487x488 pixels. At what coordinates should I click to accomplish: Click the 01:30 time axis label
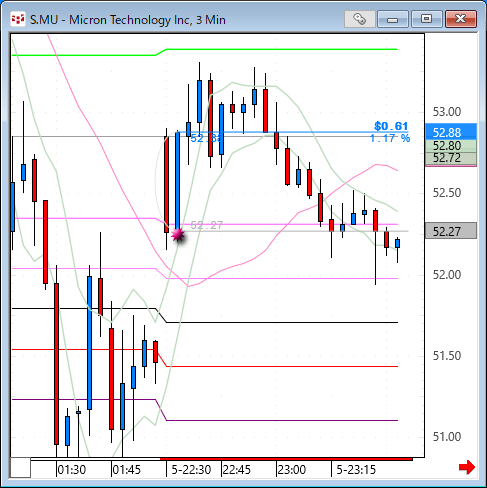[x=72, y=470]
